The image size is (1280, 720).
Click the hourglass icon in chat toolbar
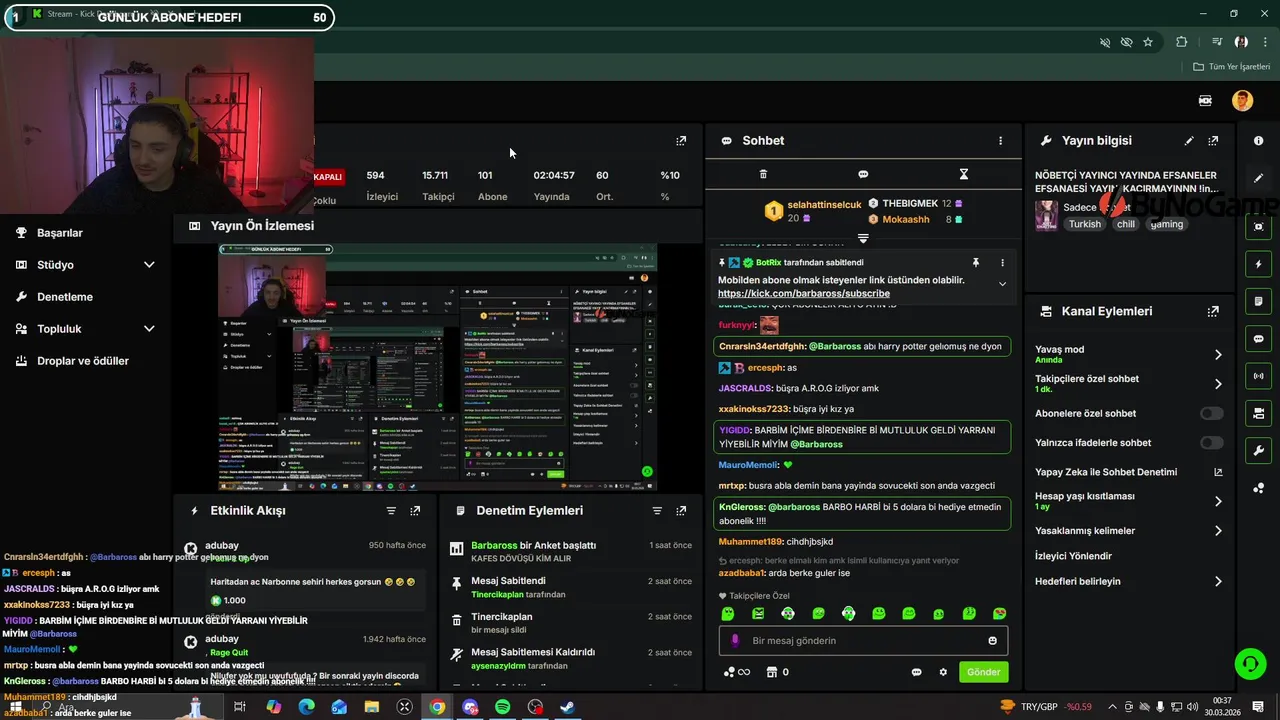[964, 174]
